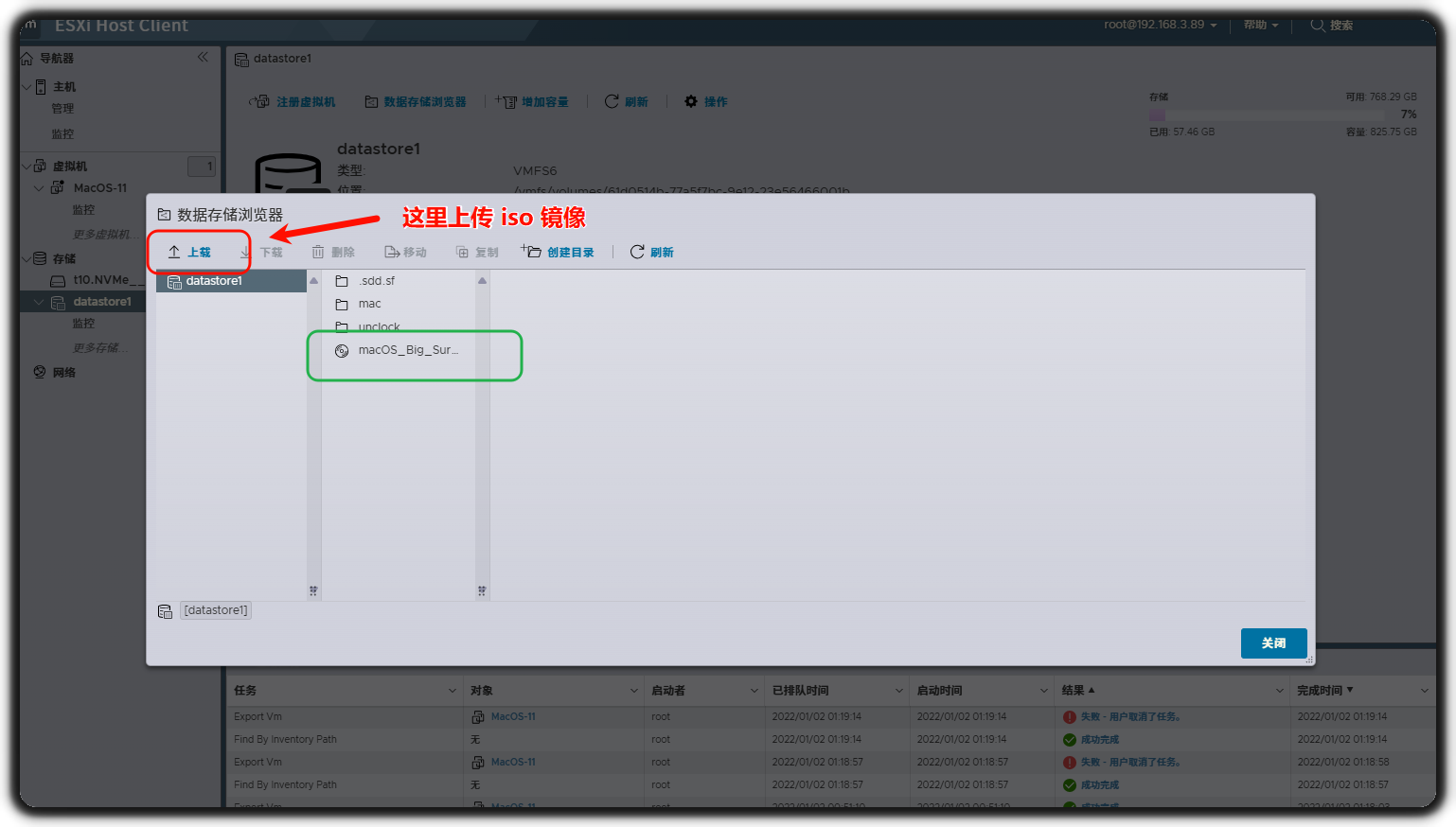Collapse the navigator panel with the chevrons
This screenshot has height=827, width=1456.
(x=203, y=58)
